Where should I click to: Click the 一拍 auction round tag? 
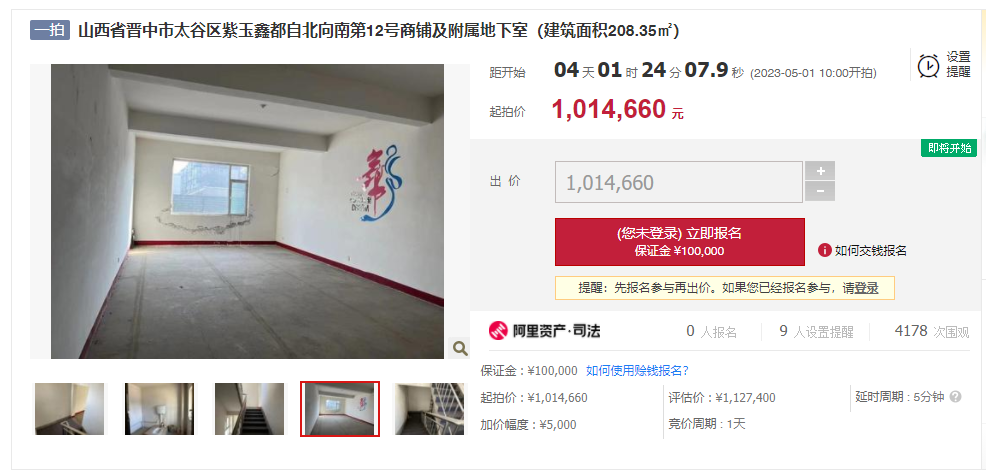(x=50, y=30)
